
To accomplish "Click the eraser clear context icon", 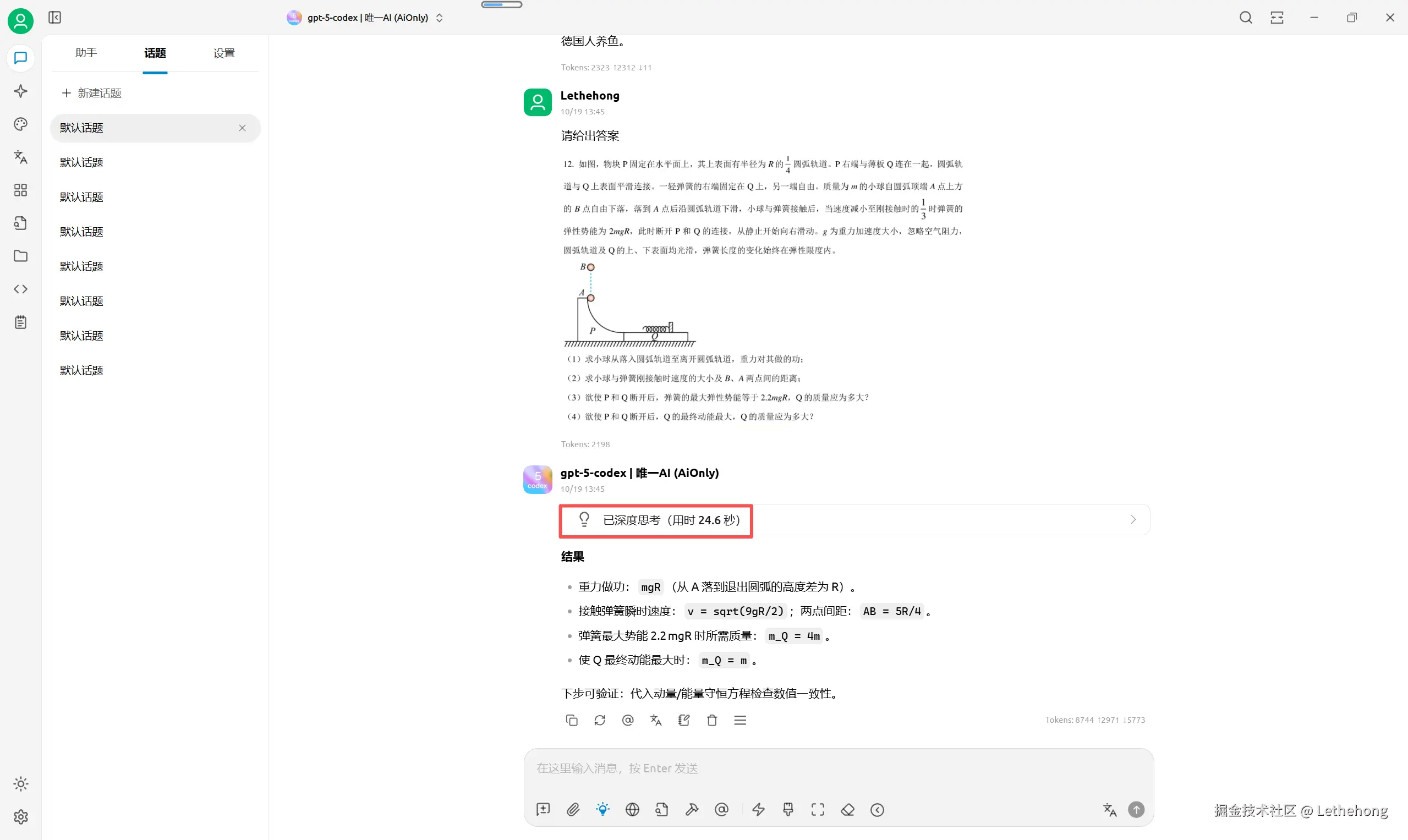I will click(847, 809).
